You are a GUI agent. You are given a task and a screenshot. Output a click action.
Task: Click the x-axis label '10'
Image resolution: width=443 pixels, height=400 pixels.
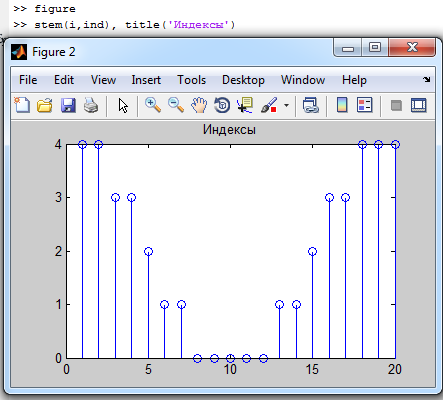(x=230, y=369)
